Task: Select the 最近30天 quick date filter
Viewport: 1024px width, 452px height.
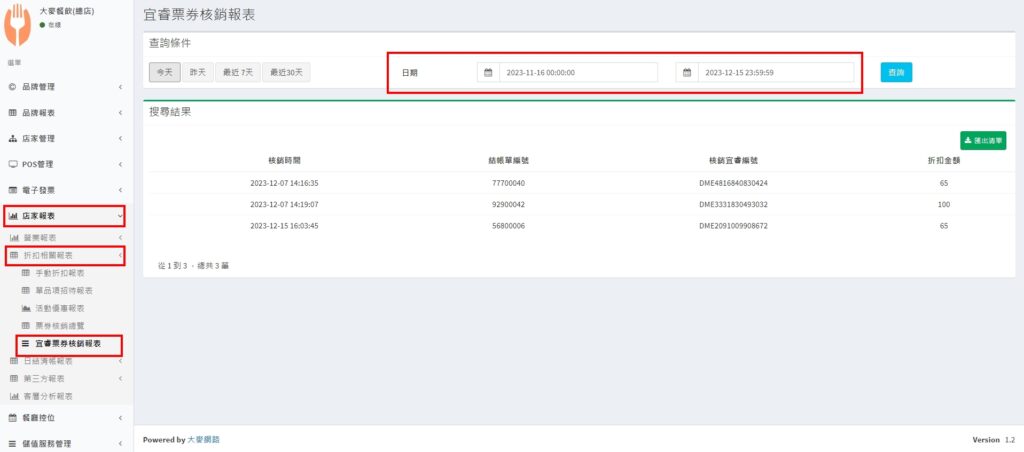Action: click(x=288, y=72)
